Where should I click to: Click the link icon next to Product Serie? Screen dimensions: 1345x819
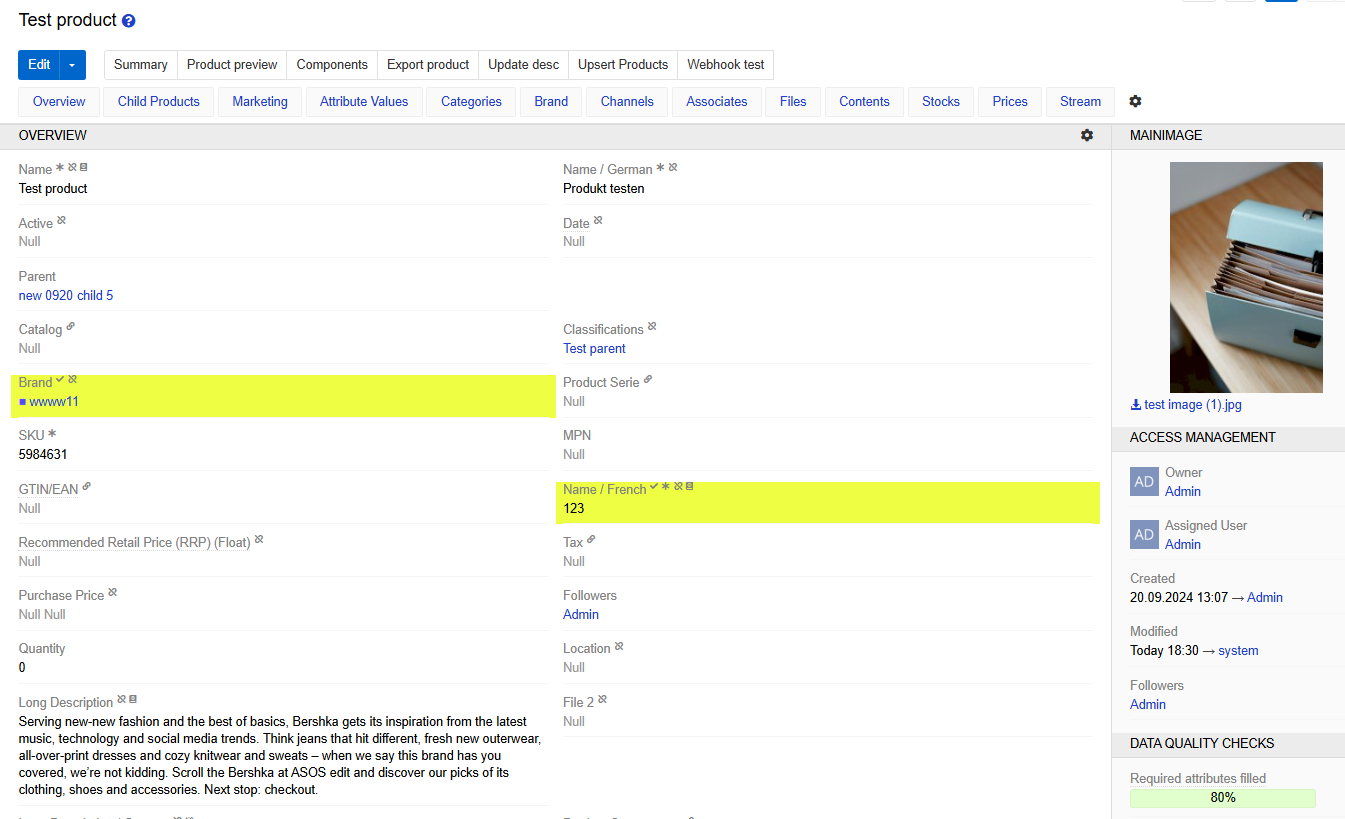[648, 380]
